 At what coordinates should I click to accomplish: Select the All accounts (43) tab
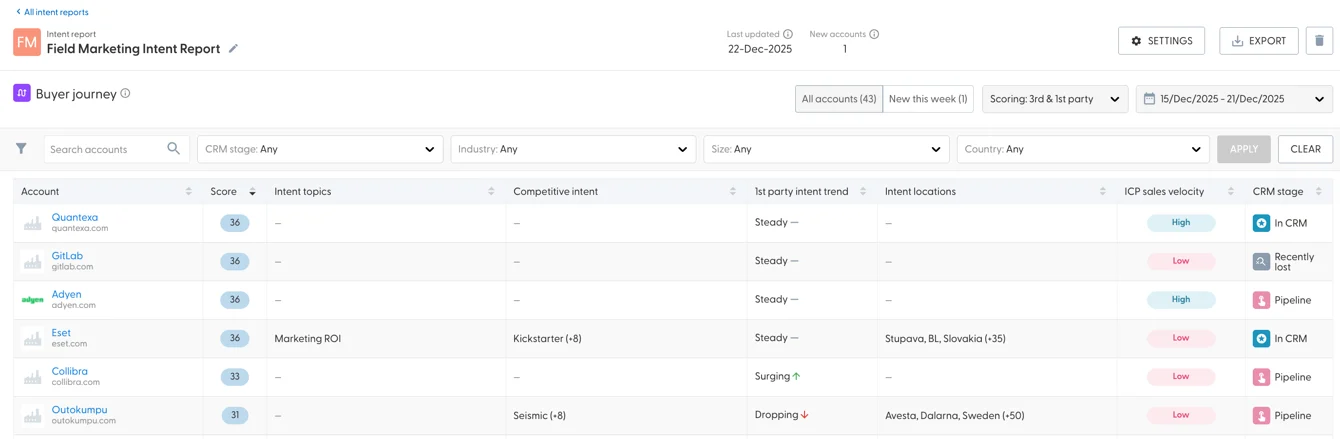tap(839, 99)
